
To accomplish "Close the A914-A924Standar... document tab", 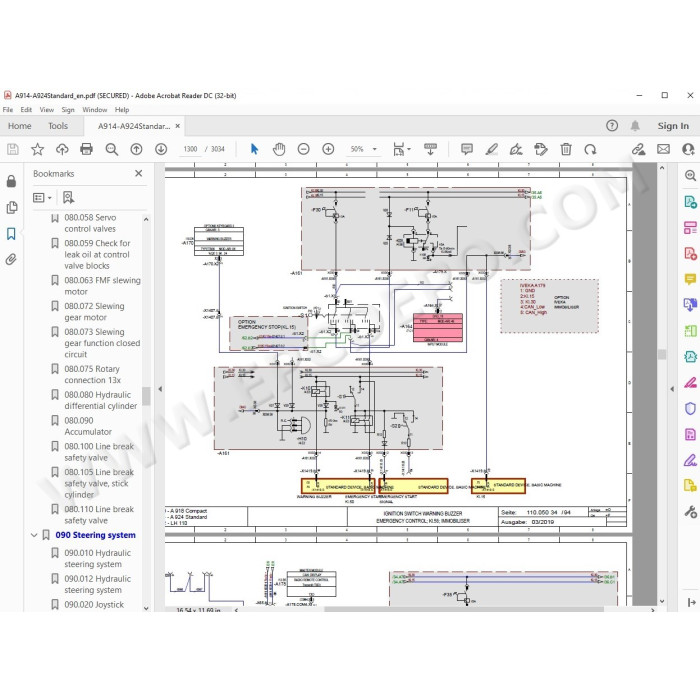I will click(178, 126).
